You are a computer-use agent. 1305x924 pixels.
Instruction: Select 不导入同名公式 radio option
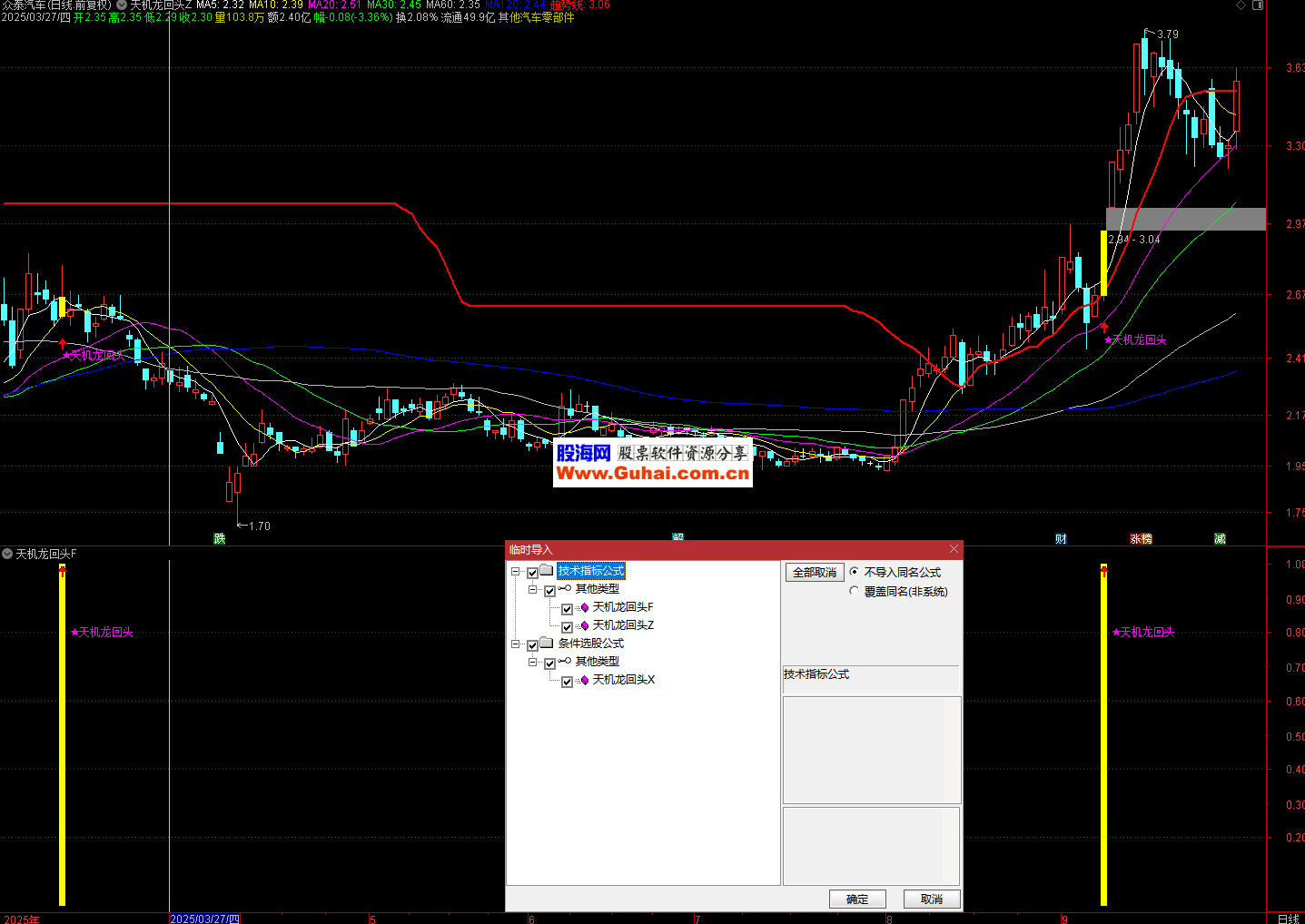tap(854, 572)
